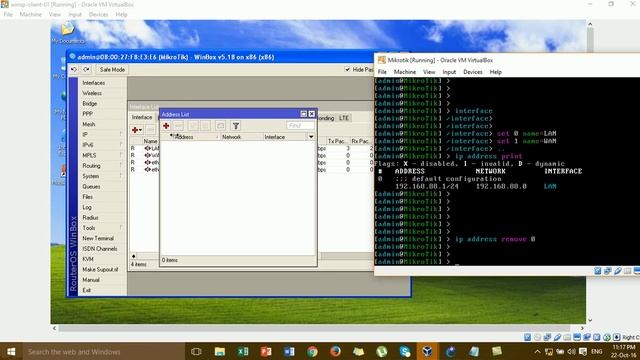Open the filter funnel in Address List
640x360 pixels.
click(x=236, y=126)
